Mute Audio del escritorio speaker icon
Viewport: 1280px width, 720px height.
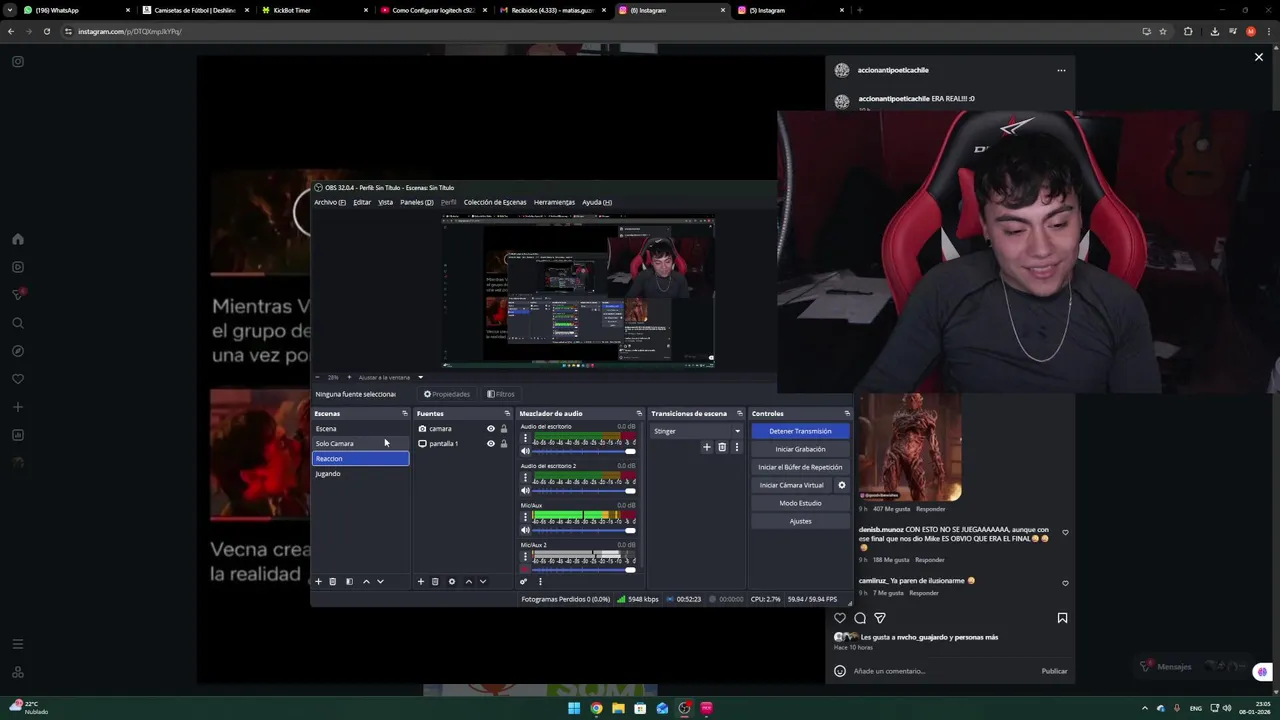click(525, 451)
